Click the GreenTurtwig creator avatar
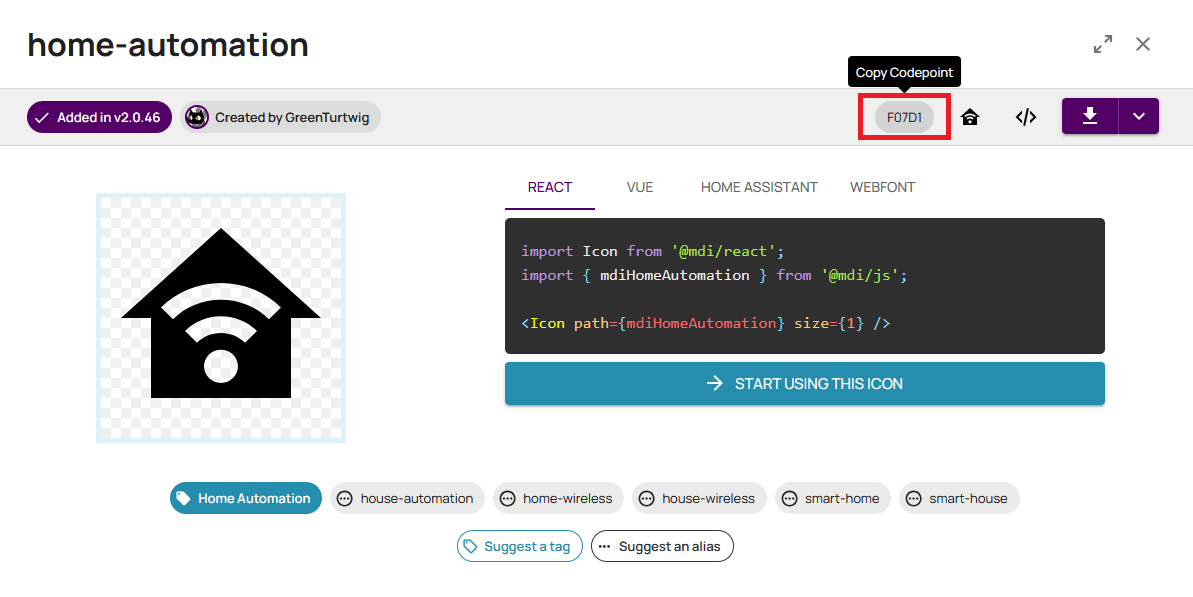 point(197,117)
